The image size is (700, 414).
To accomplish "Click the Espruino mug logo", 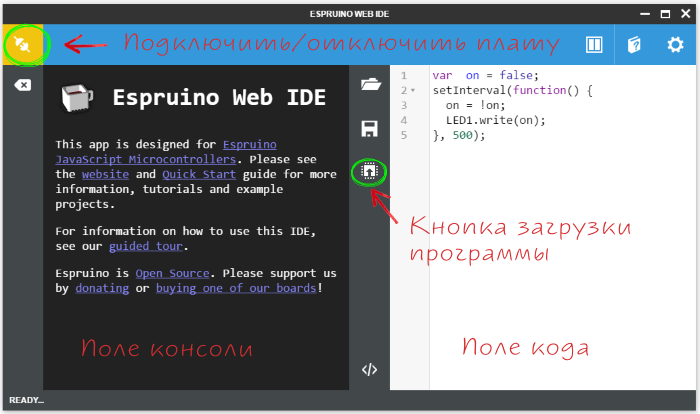I will [76, 97].
